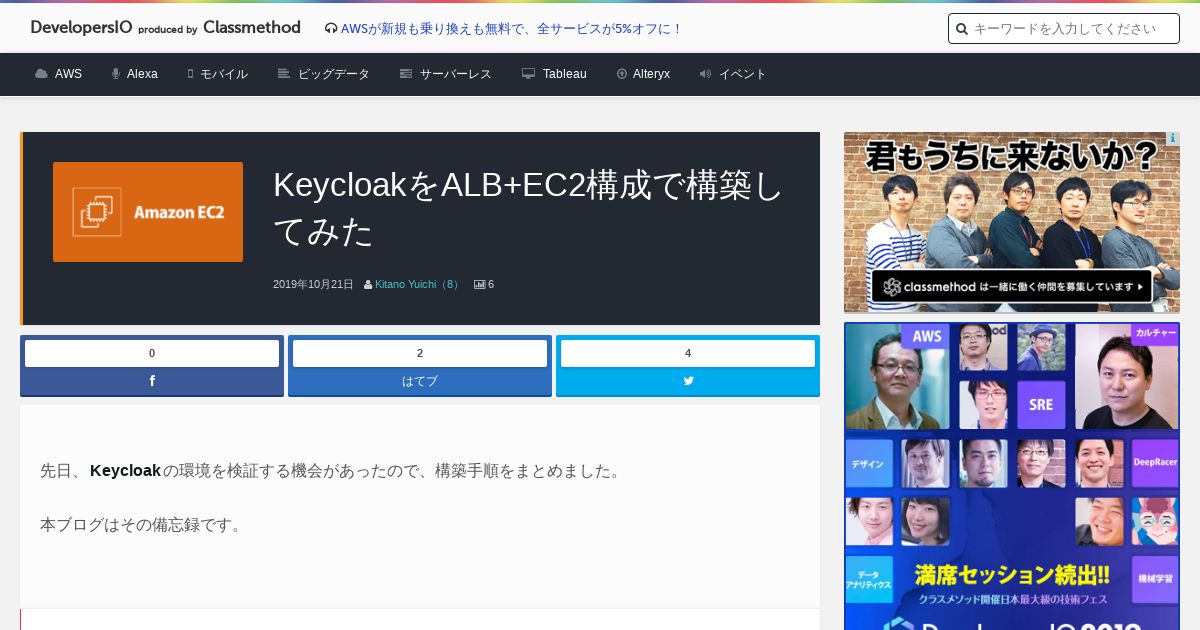Viewport: 1200px width, 630px height.
Task: Click the ad info icon on recruiting banner
Action: (x=1173, y=138)
